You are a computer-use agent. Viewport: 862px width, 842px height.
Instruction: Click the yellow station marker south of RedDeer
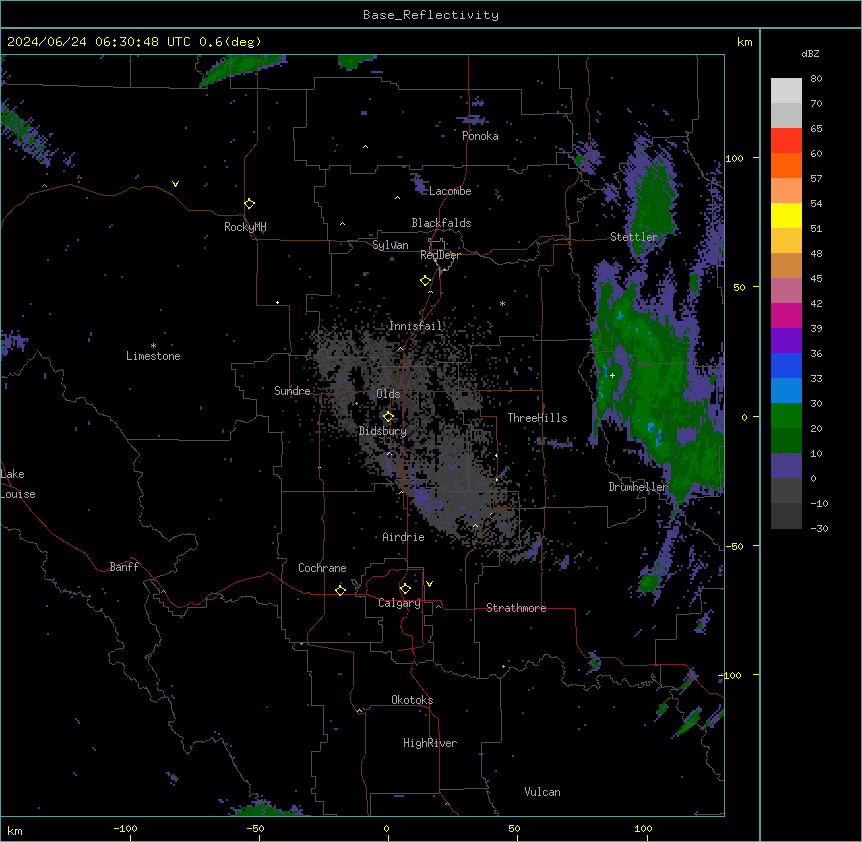[426, 281]
